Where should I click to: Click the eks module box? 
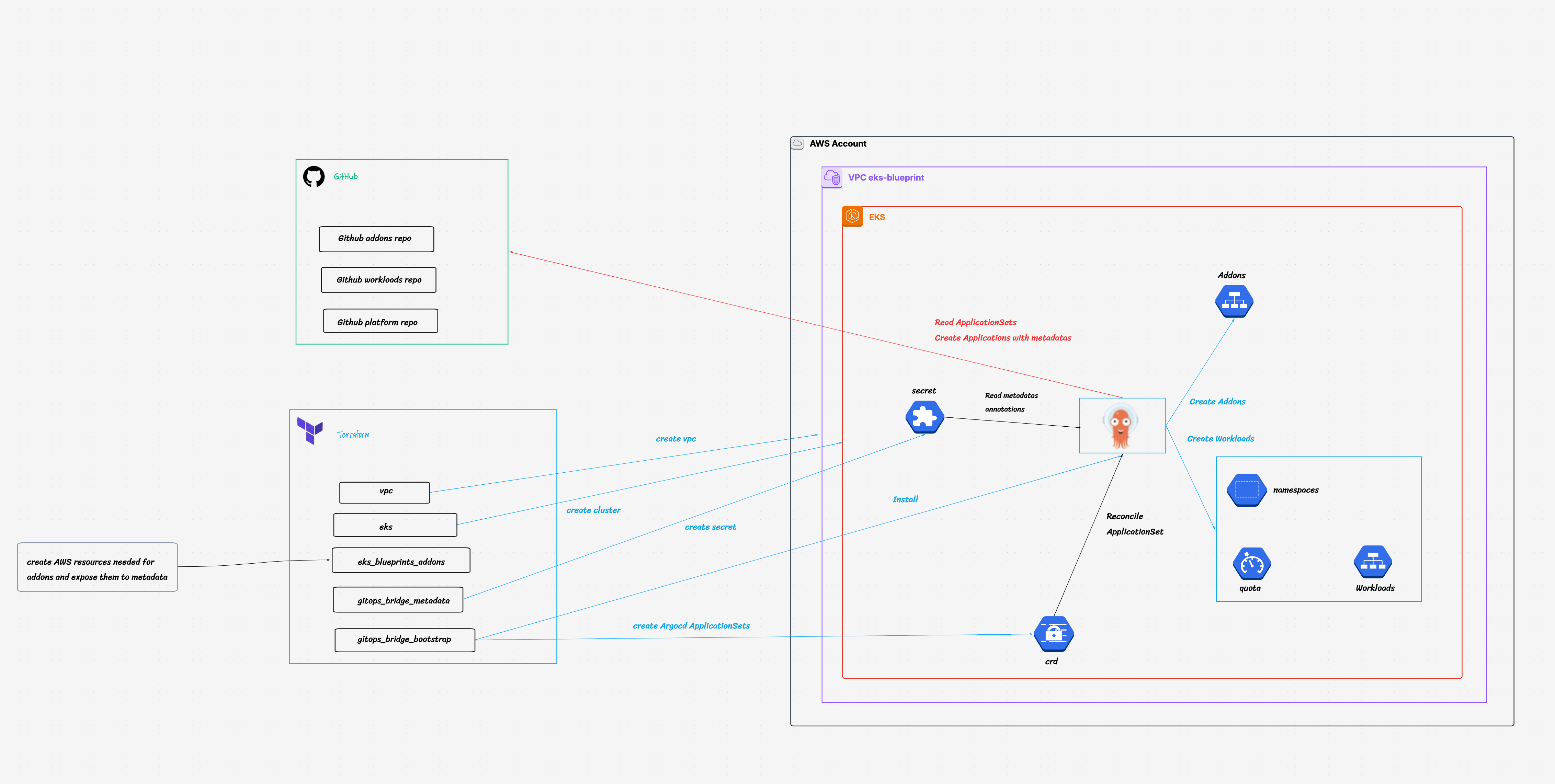point(395,525)
